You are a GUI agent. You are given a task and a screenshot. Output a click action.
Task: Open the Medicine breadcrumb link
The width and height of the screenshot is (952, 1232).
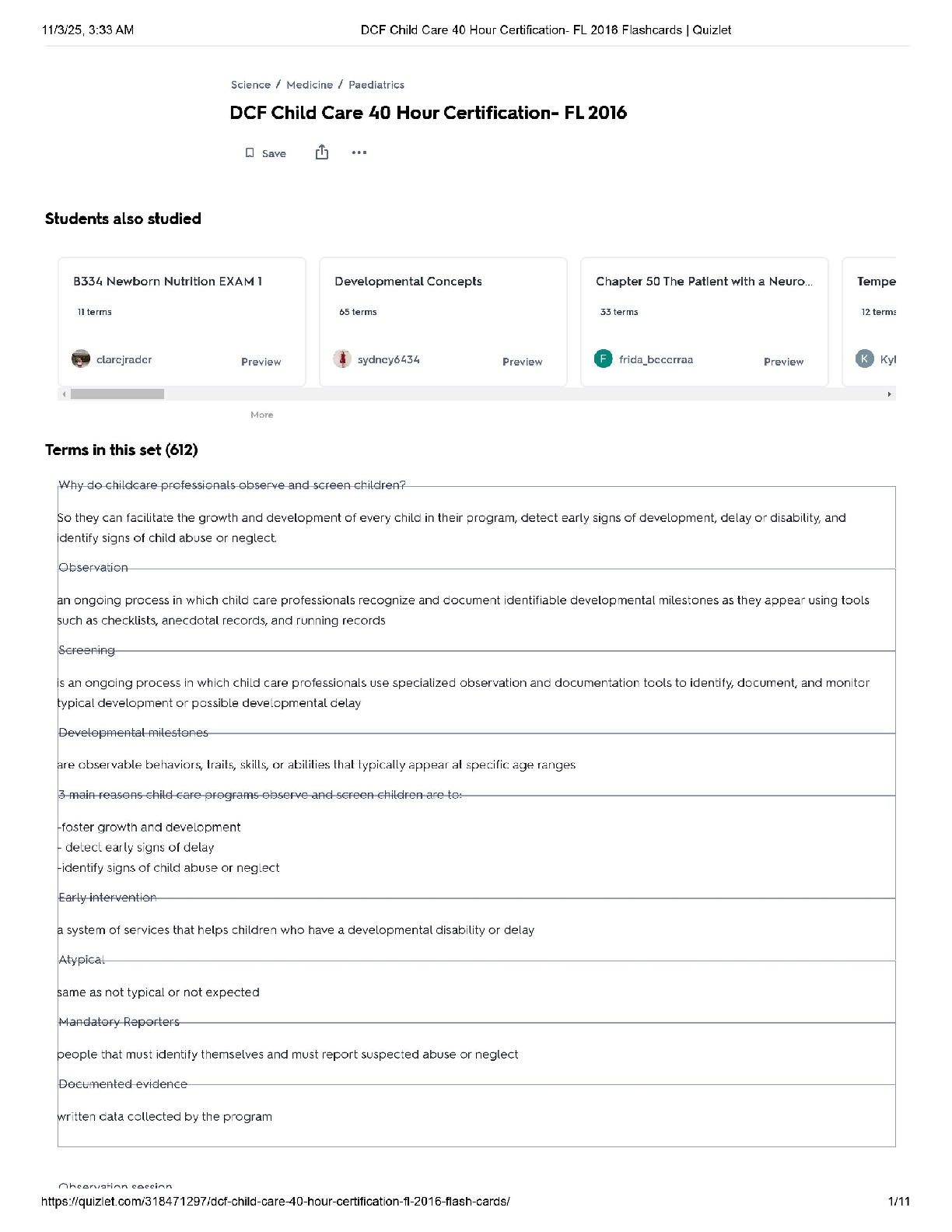pos(310,85)
